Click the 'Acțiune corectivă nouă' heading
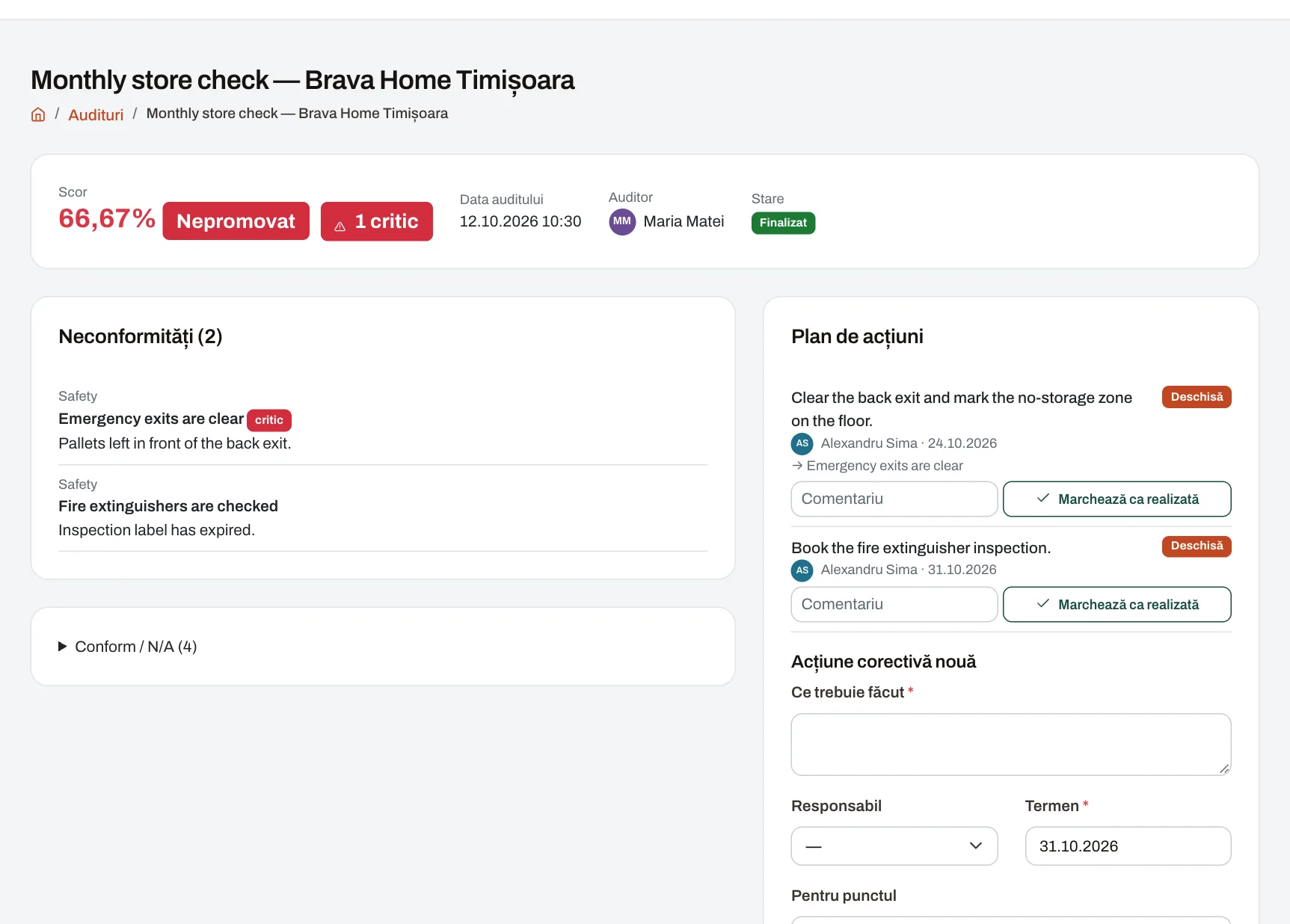This screenshot has width=1290, height=924. (x=884, y=662)
